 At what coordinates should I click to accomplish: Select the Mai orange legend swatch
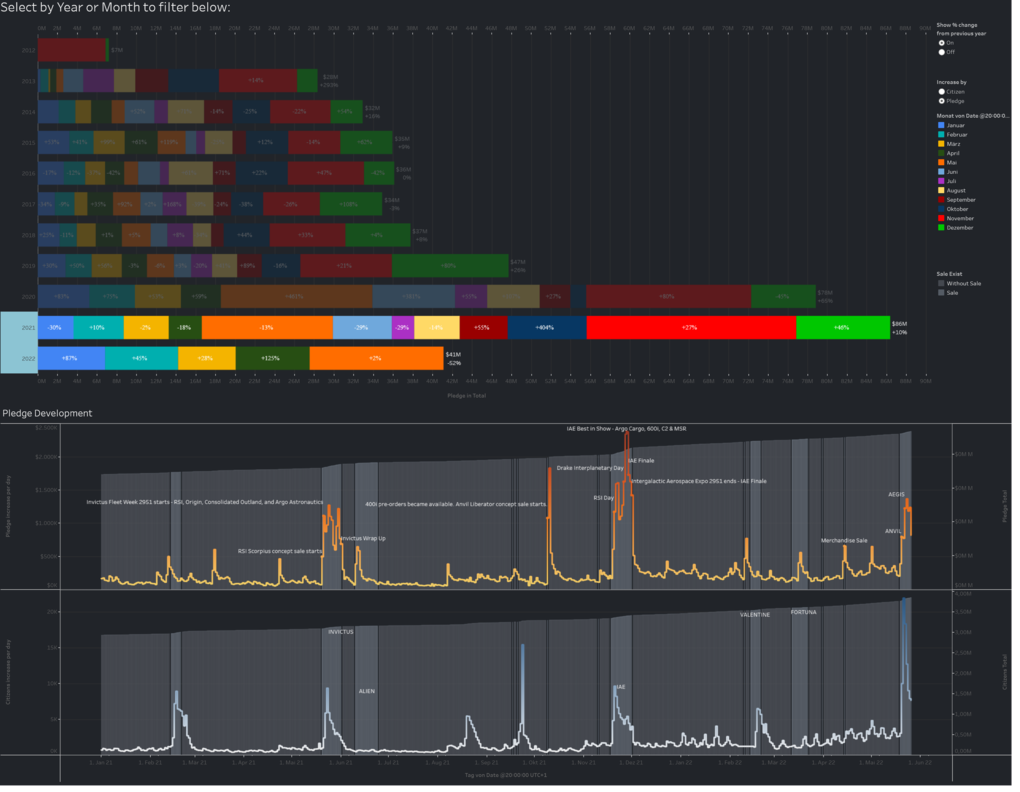pos(941,162)
